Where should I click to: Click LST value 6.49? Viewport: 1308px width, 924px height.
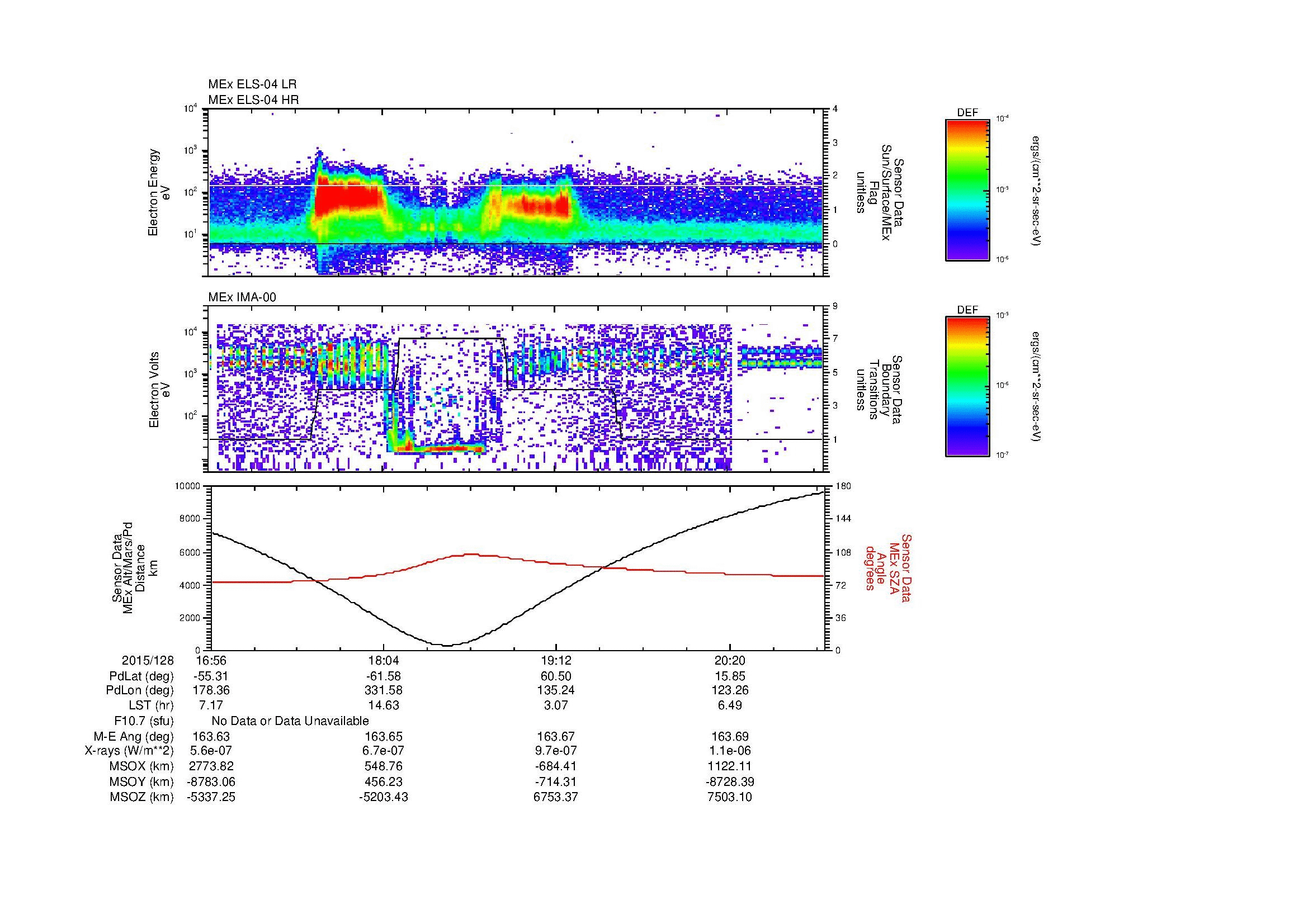[x=730, y=705]
